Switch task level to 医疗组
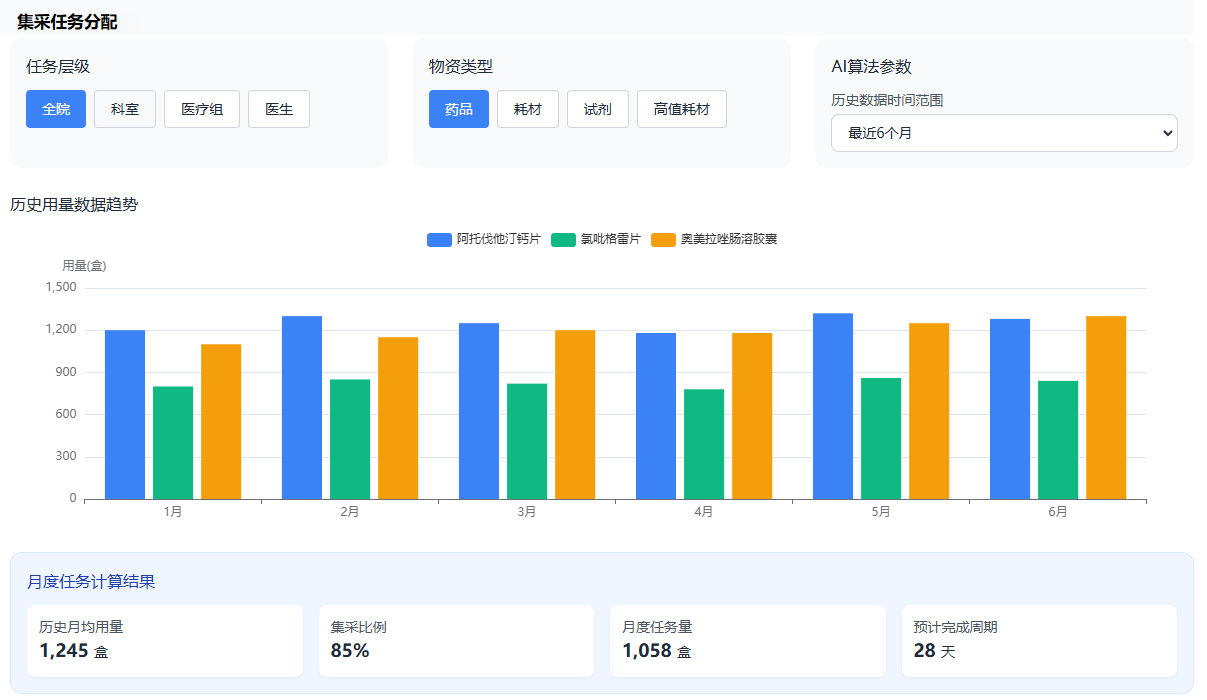The height and width of the screenshot is (700, 1207). click(202, 109)
